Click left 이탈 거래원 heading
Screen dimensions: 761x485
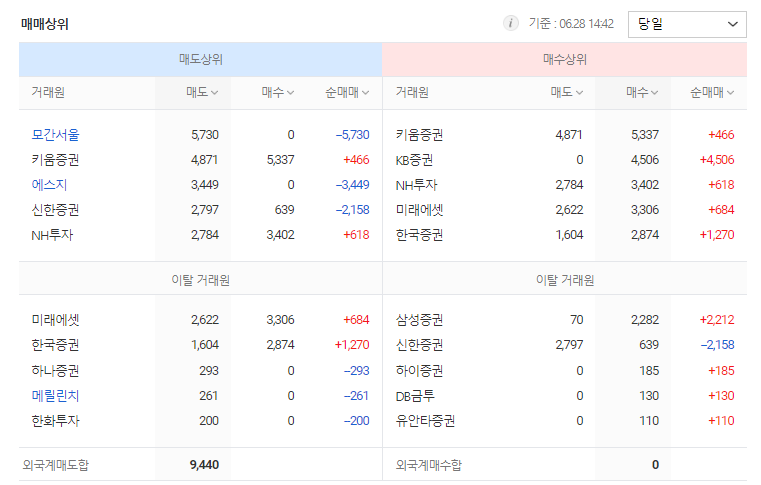pyautogui.click(x=200, y=280)
